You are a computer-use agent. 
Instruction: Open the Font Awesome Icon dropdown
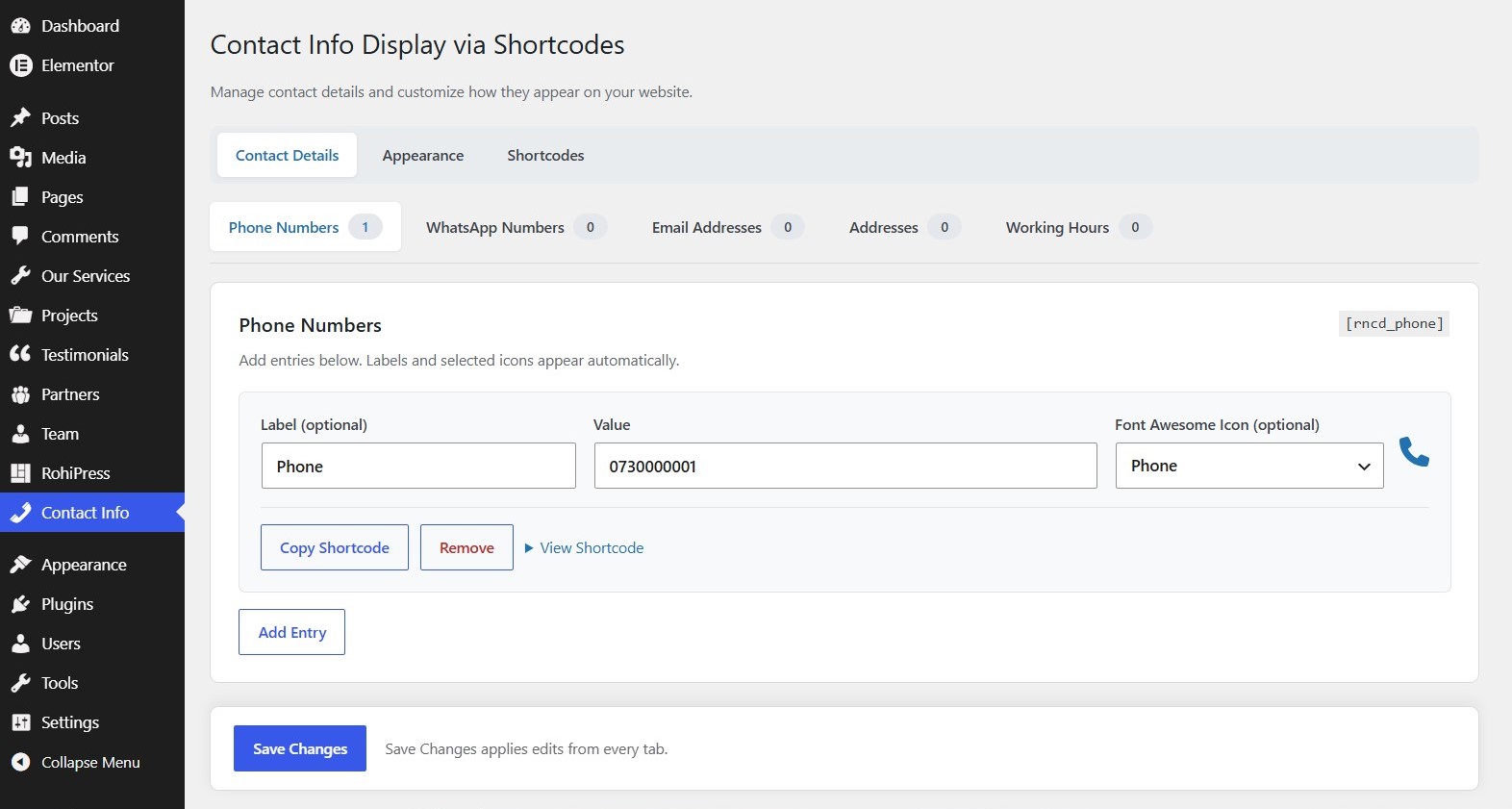[x=1249, y=466]
